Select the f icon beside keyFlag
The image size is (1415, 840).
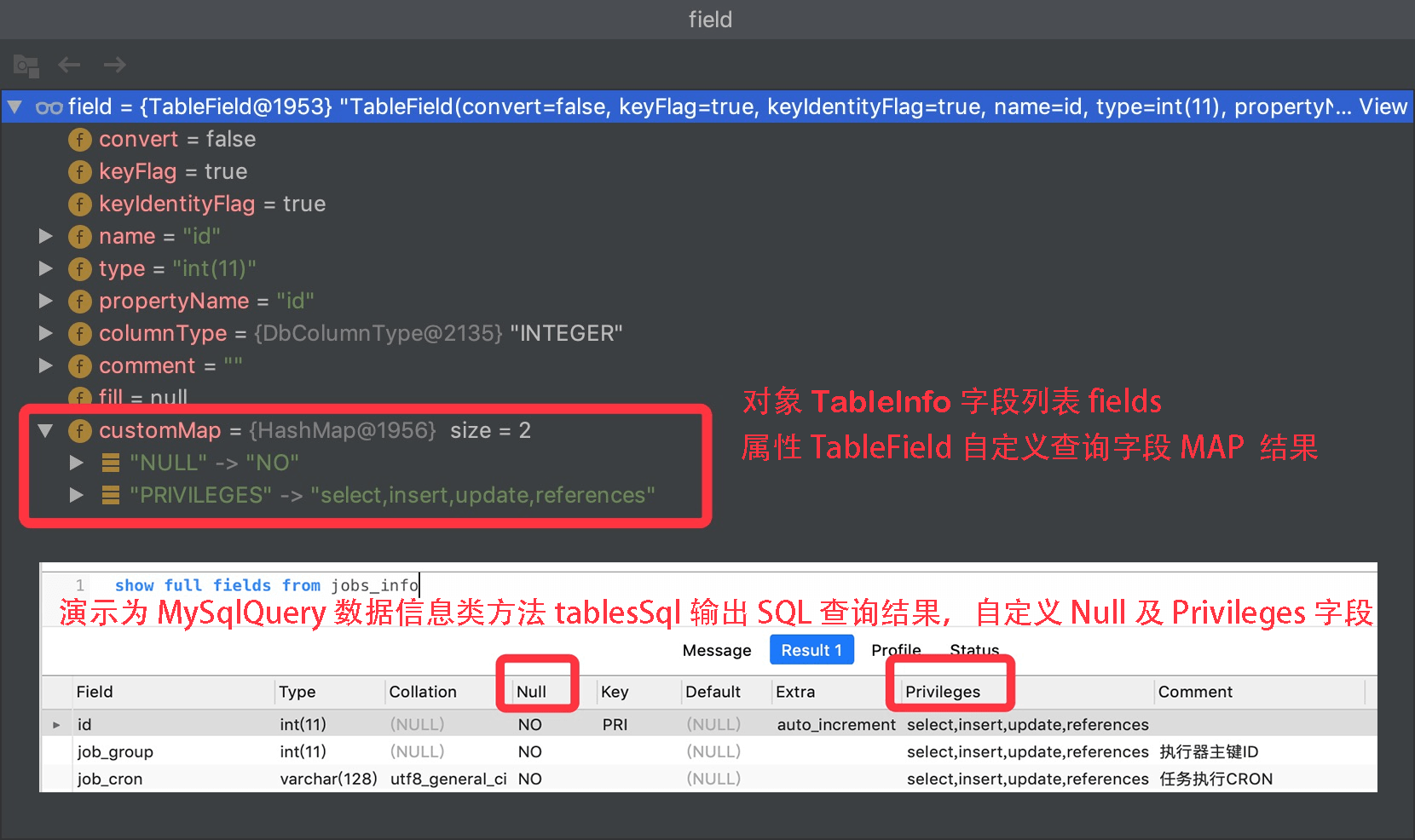(79, 171)
